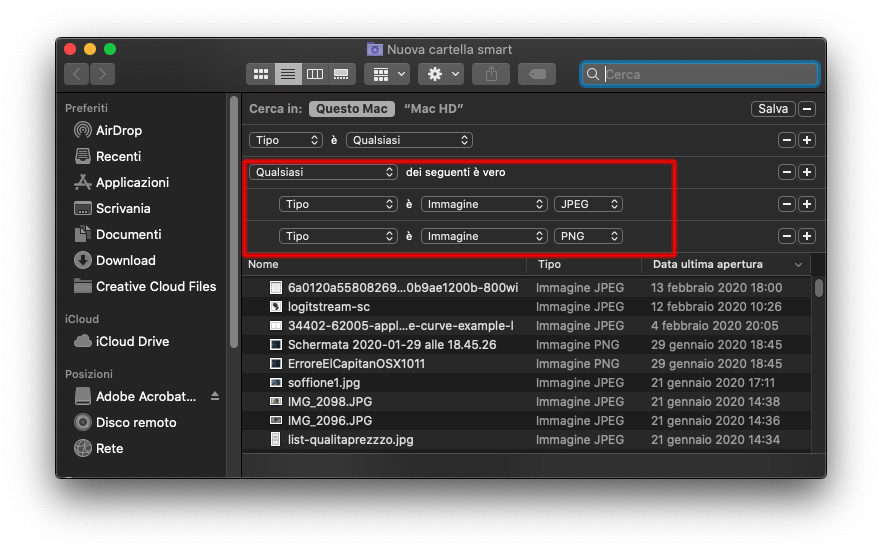882x552 pixels.
Task: Switch to icon view in toolbar
Action: 261,74
